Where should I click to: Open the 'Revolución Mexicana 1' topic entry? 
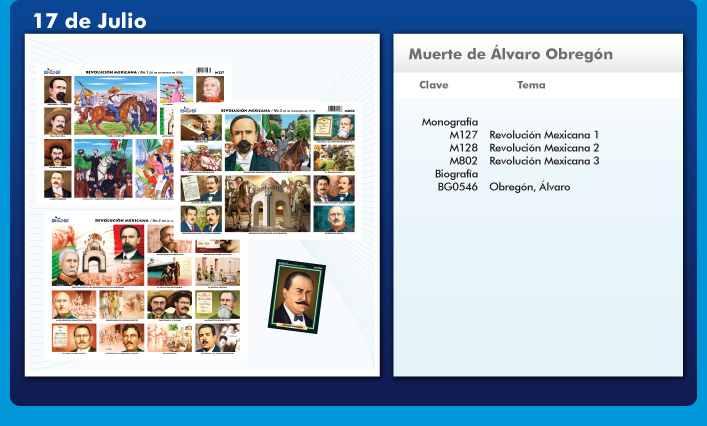tap(544, 134)
